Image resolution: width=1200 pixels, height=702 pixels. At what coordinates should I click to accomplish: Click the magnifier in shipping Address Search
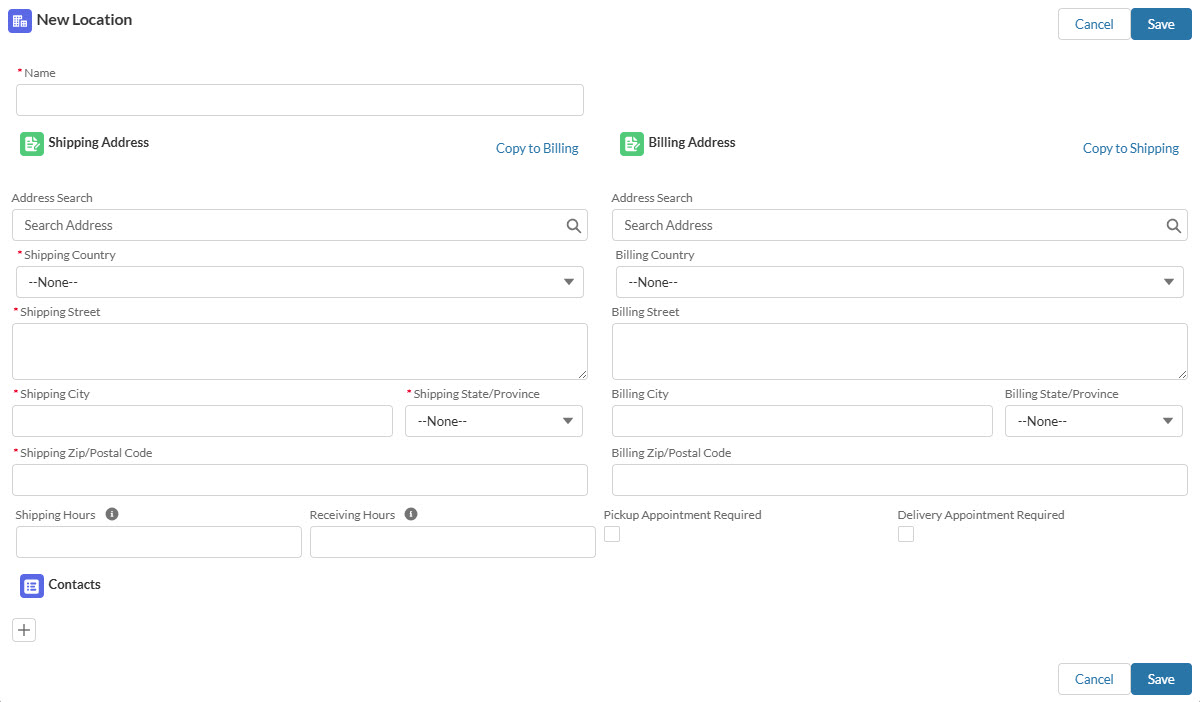574,226
